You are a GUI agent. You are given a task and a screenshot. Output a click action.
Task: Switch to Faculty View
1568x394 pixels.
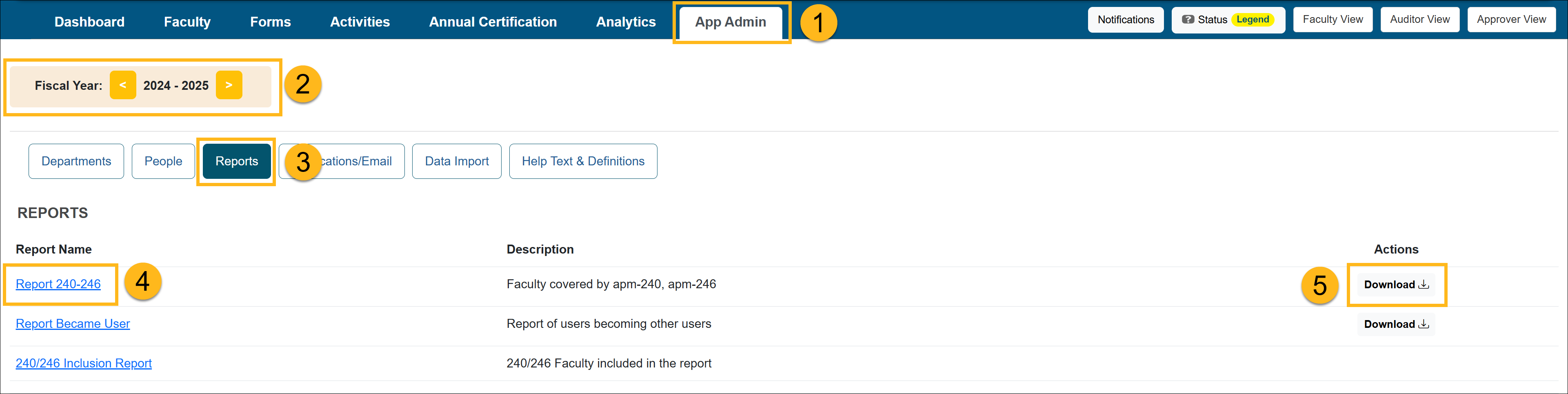click(x=1332, y=19)
